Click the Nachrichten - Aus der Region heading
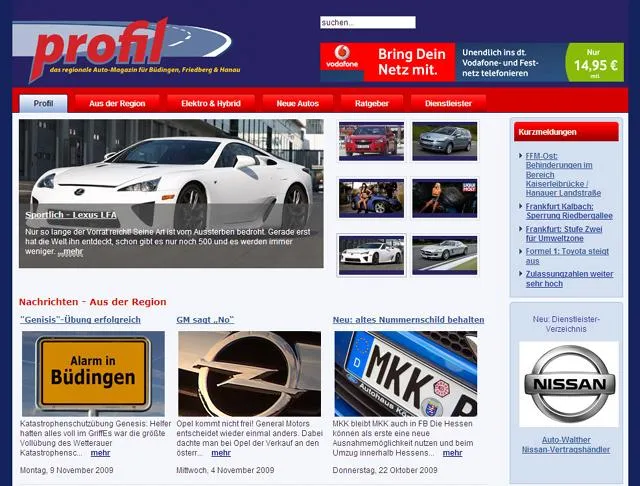 click(x=93, y=302)
